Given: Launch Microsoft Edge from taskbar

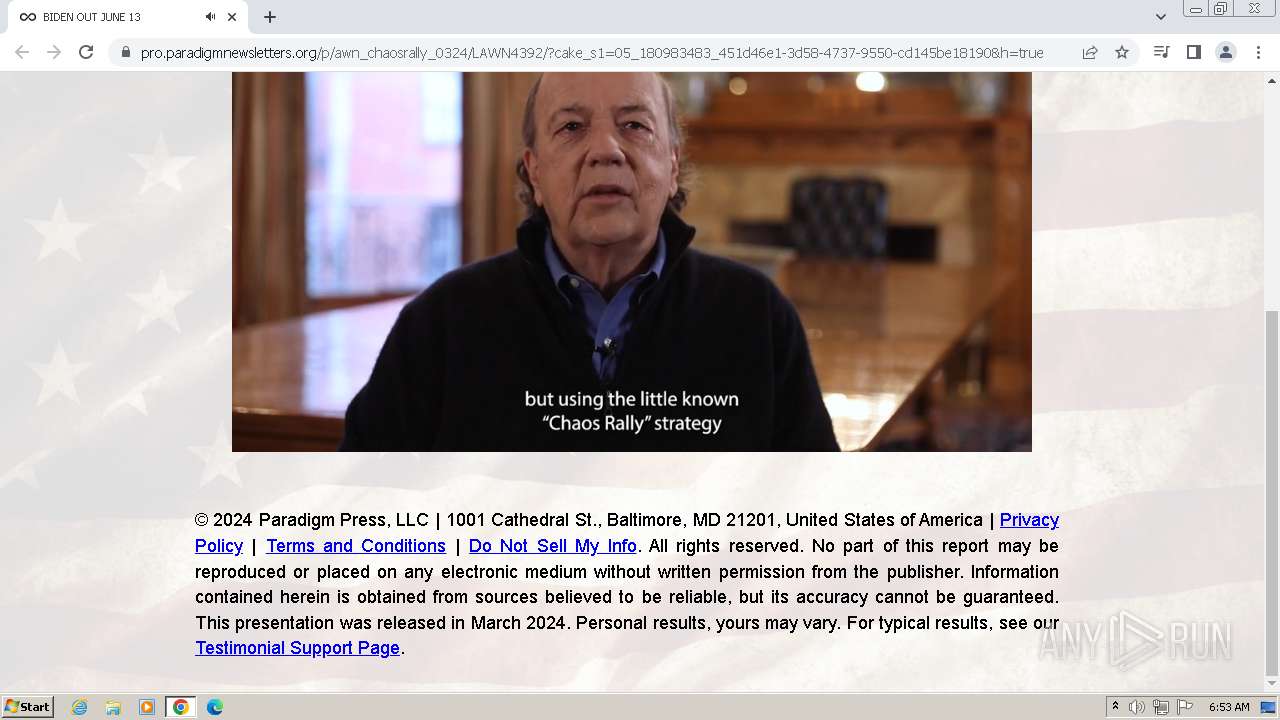Looking at the screenshot, I should click(215, 707).
